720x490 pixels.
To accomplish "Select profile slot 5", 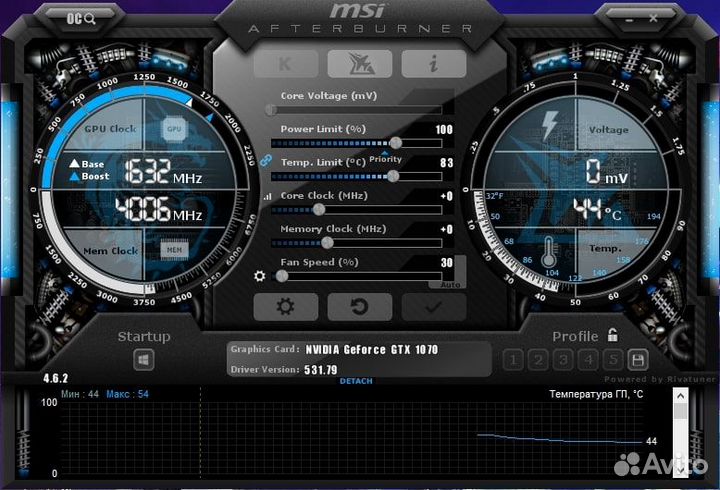I will [613, 360].
